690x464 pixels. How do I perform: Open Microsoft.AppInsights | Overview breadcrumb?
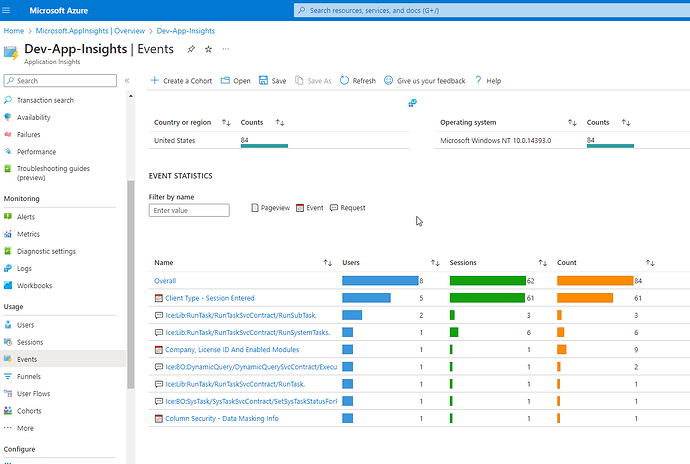point(90,31)
